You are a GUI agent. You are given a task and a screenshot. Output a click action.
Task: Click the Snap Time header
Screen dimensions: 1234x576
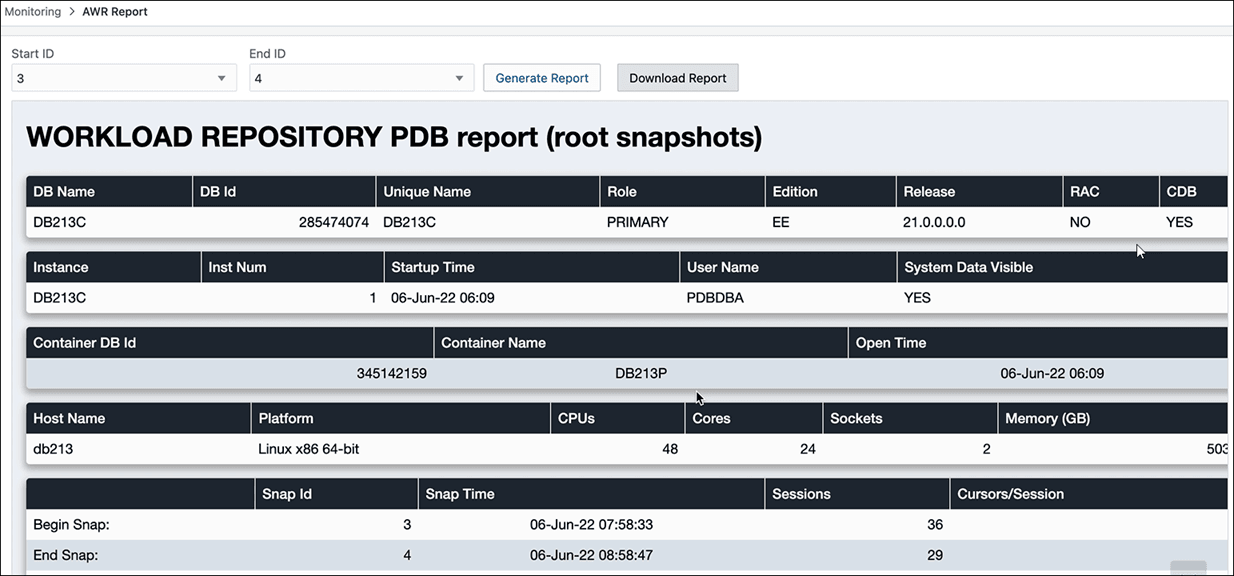pyautogui.click(x=591, y=493)
